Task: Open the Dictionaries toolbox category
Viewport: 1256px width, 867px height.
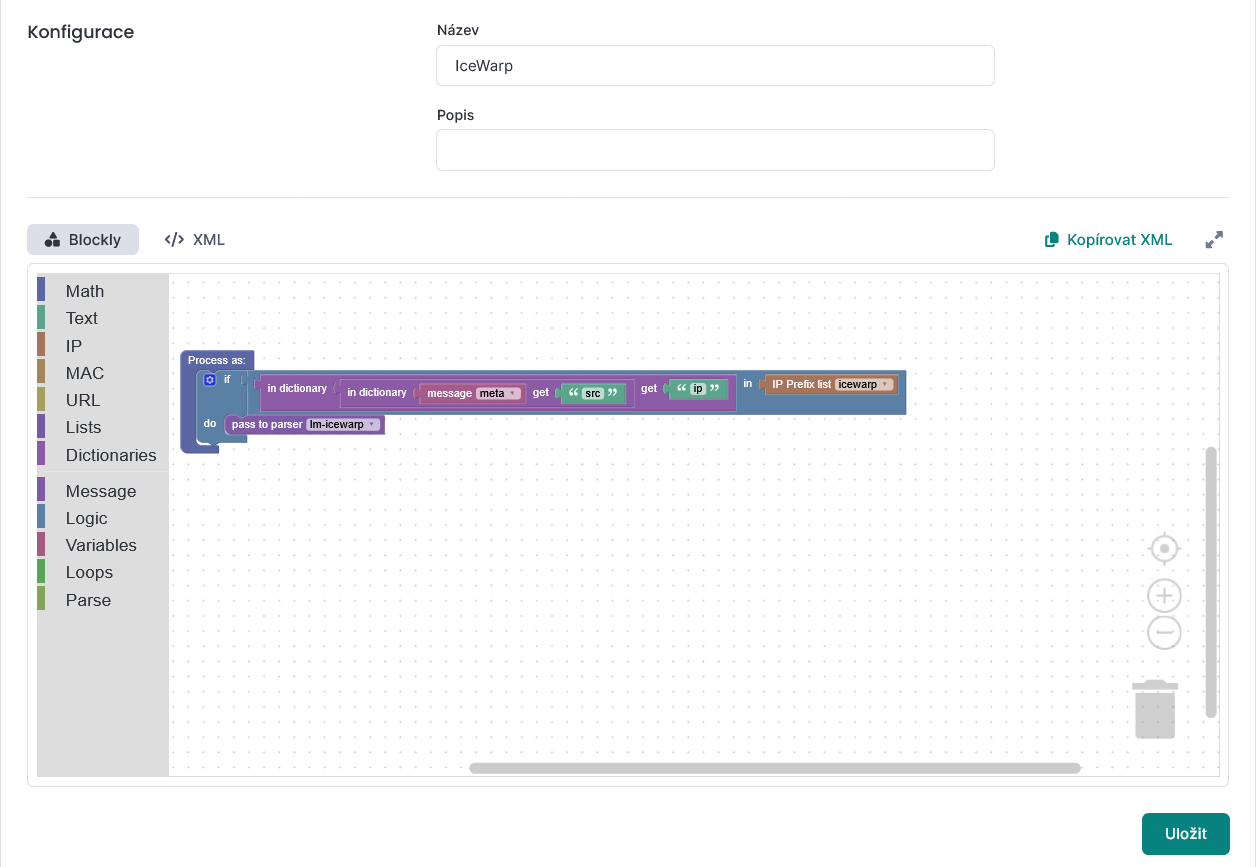Action: coord(110,455)
